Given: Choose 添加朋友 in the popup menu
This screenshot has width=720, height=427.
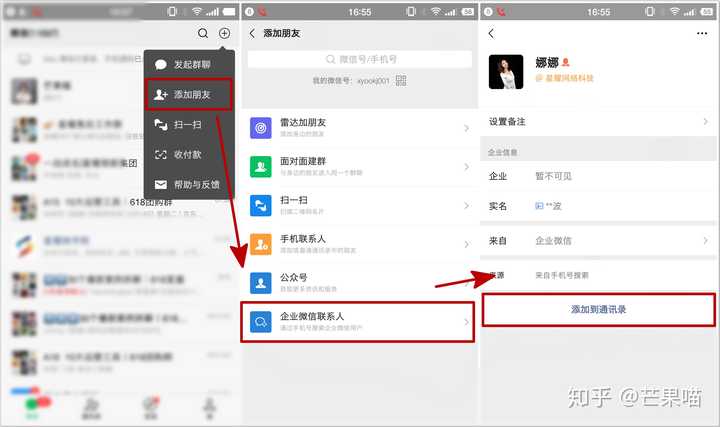Looking at the screenshot, I should point(189,95).
